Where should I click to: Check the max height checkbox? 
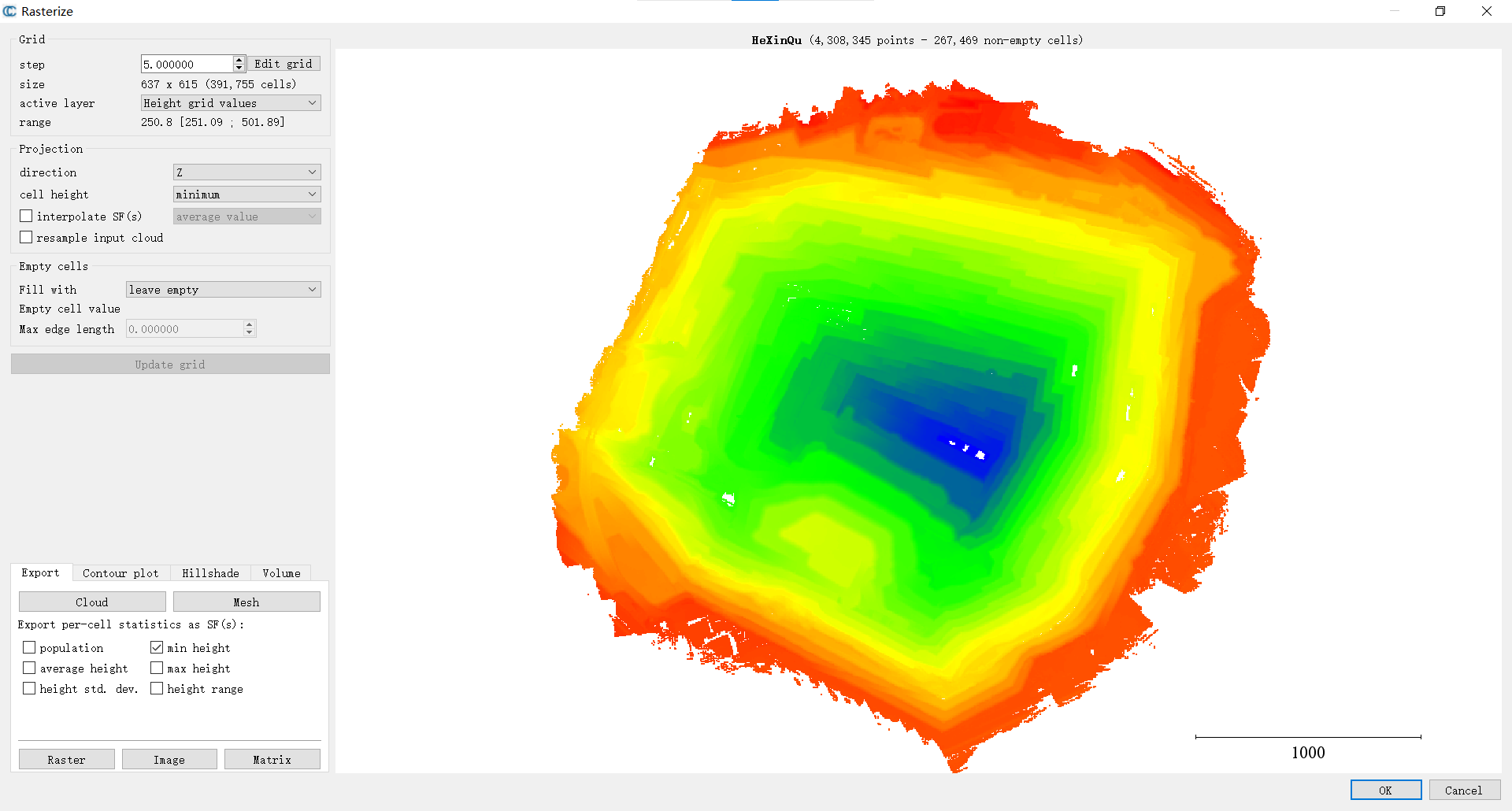tap(157, 668)
